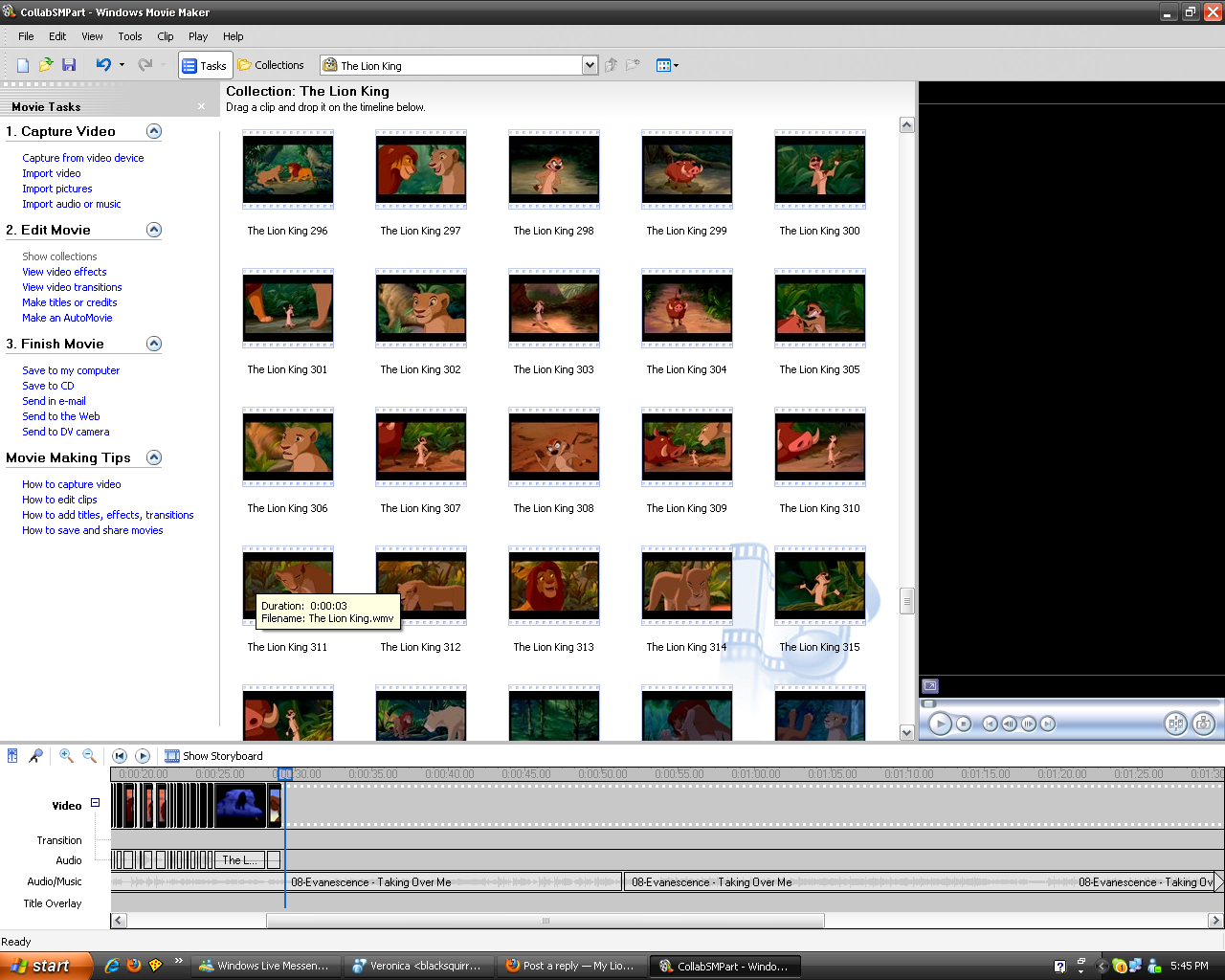The image size is (1225, 980).
Task: Open the Narrate Timeline microphone tool
Action: (x=35, y=756)
